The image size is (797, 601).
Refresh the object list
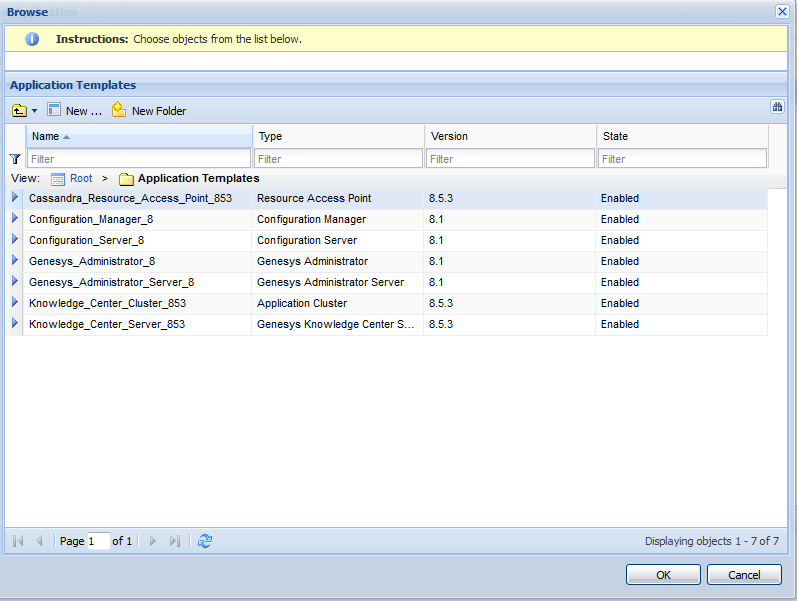tap(205, 540)
